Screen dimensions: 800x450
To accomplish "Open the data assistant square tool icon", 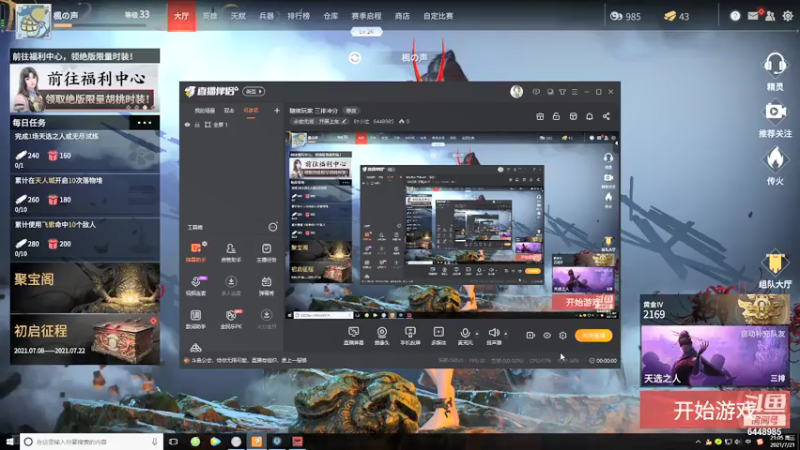I will (196, 319).
